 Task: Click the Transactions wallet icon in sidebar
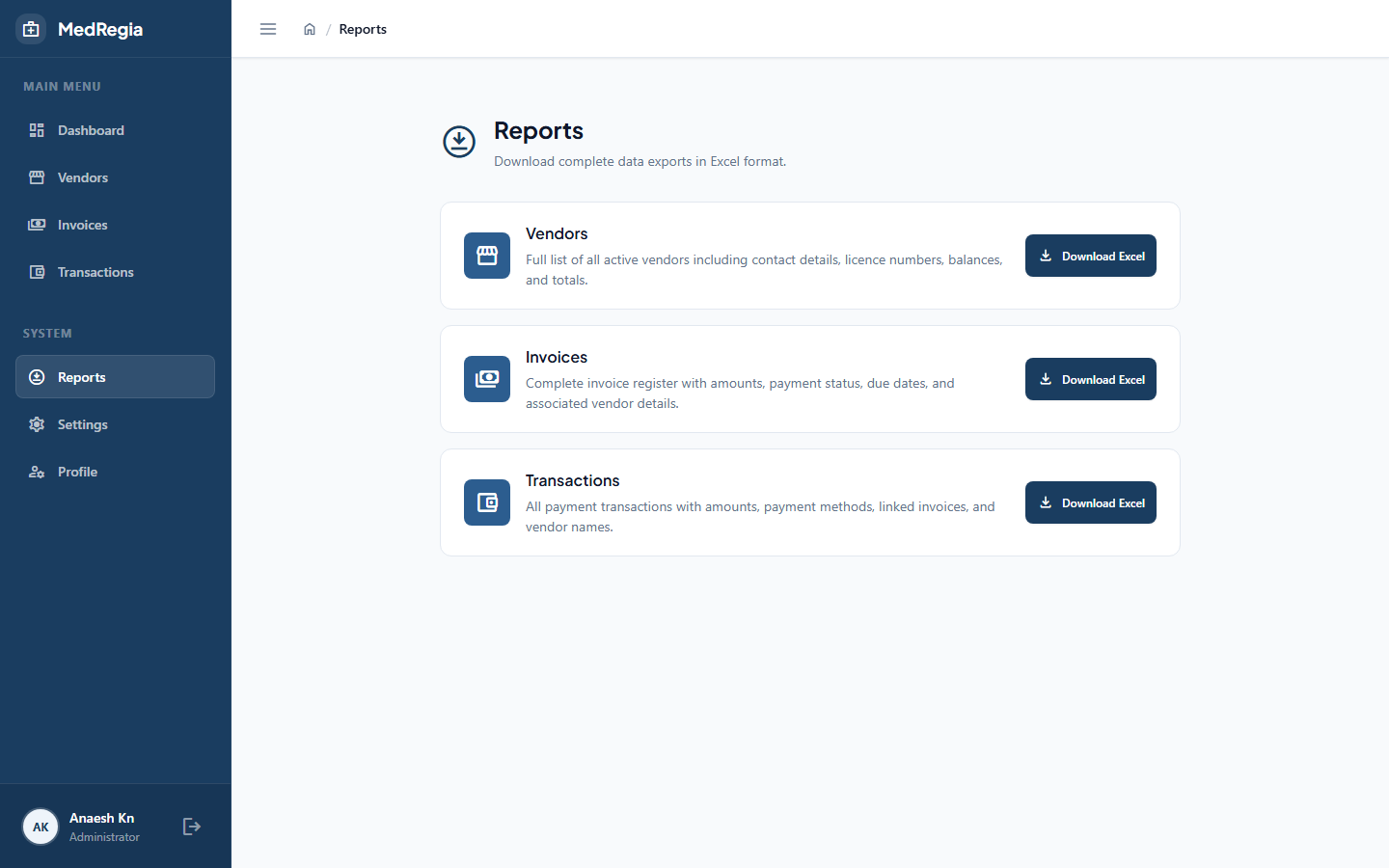pos(37,272)
